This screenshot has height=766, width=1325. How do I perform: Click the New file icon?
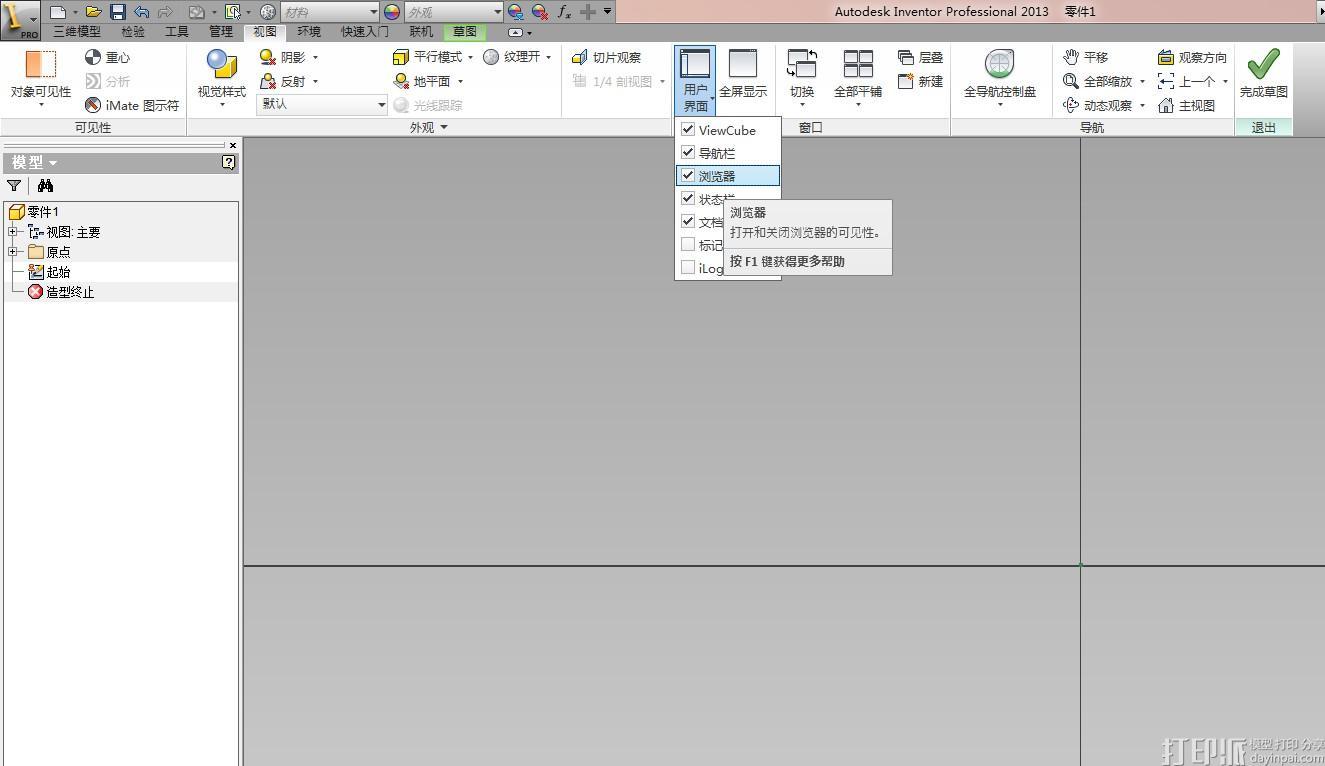click(58, 12)
